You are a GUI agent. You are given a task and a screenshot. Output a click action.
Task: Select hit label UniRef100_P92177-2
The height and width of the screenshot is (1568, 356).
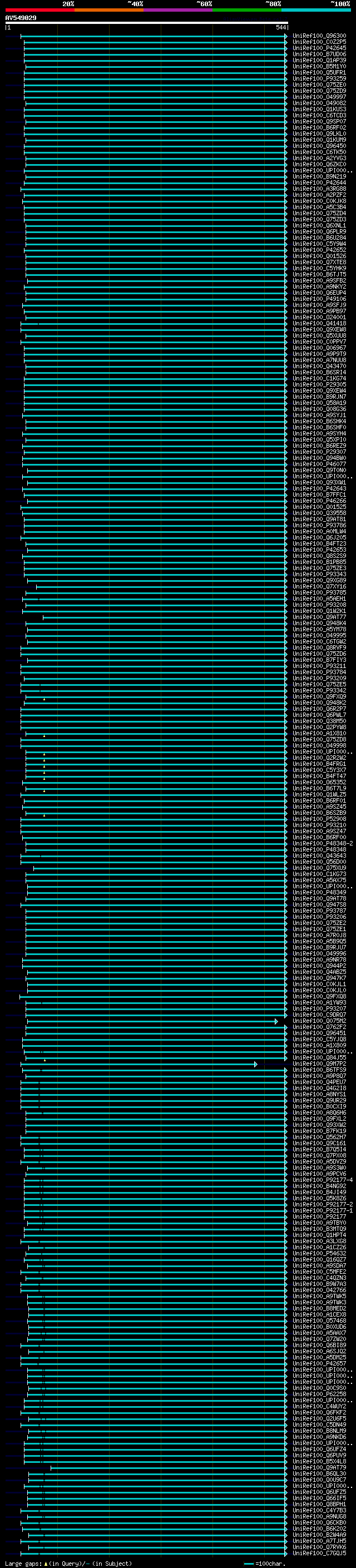click(x=323, y=1205)
